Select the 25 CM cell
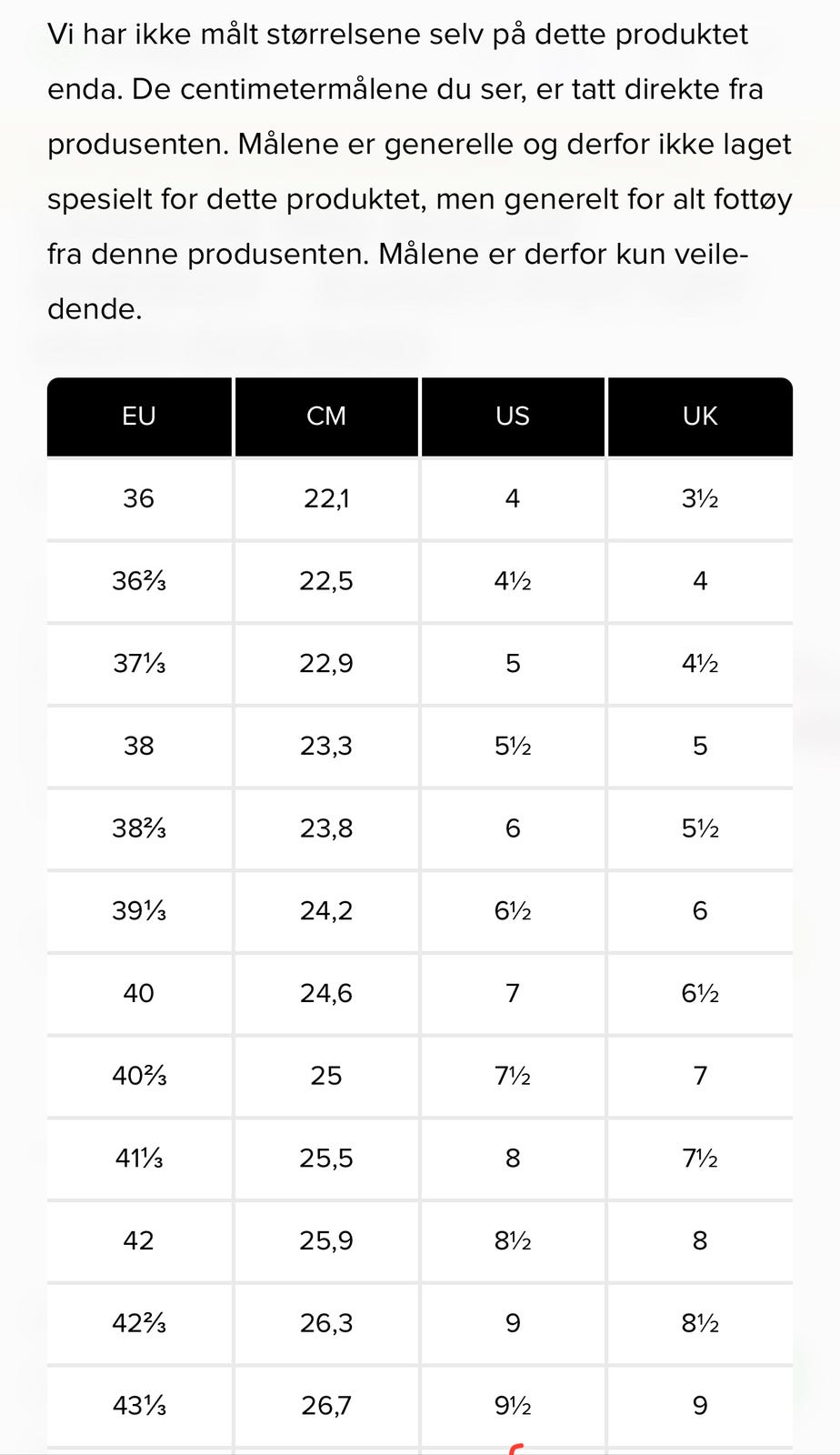Screen dimensions: 840x1455 tap(326, 1076)
